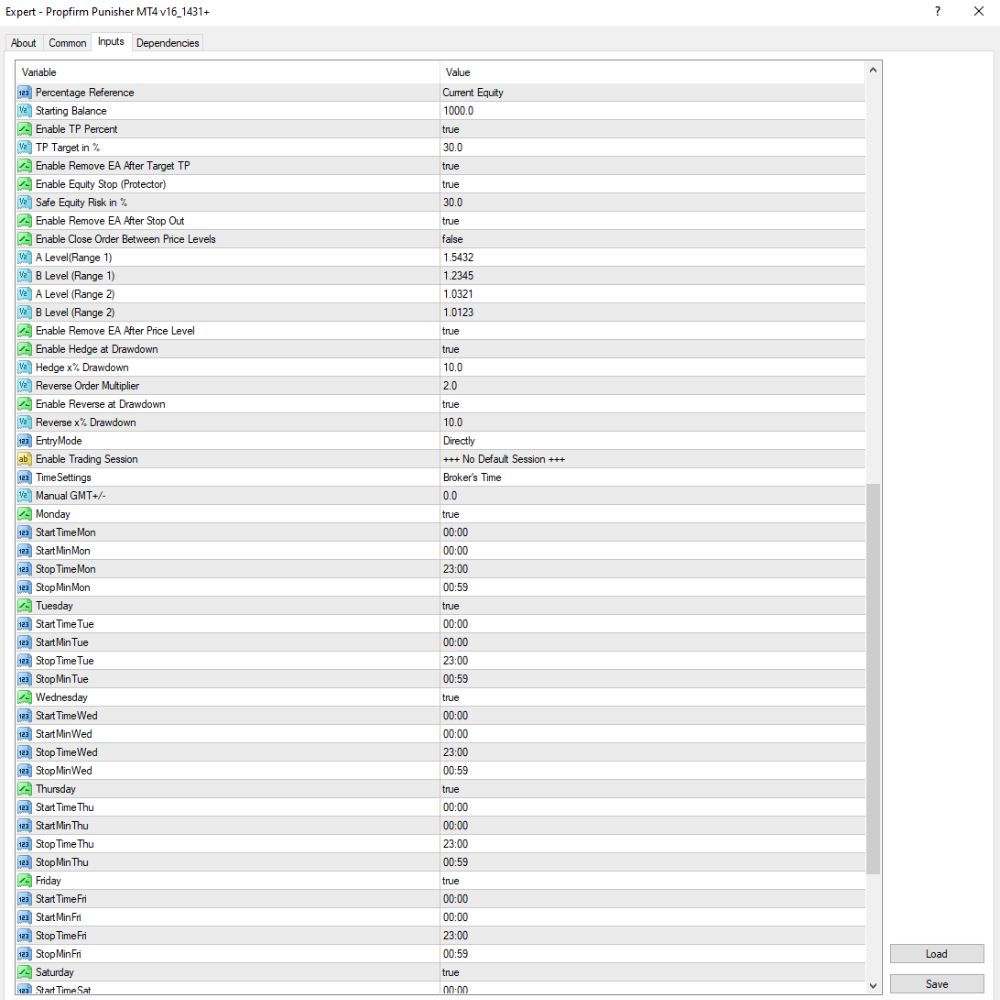The image size is (1000, 1000).
Task: Click the Enable Trading Session string icon
Action: (x=24, y=459)
